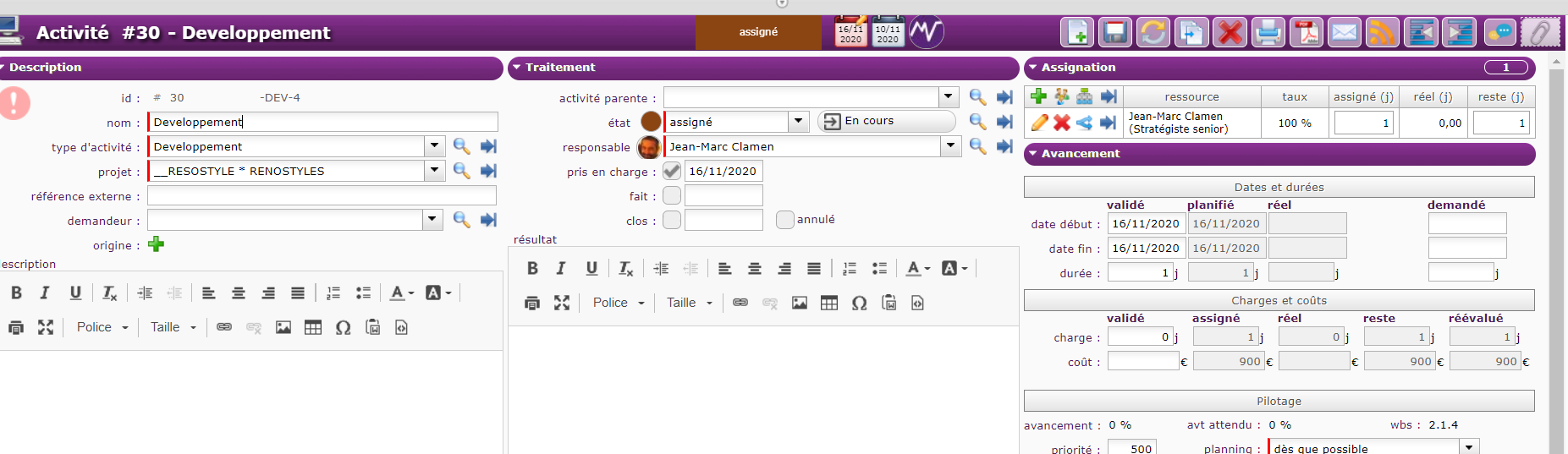The height and width of the screenshot is (454, 1568).
Task: Check the 'fait' checkbox
Action: (x=672, y=196)
